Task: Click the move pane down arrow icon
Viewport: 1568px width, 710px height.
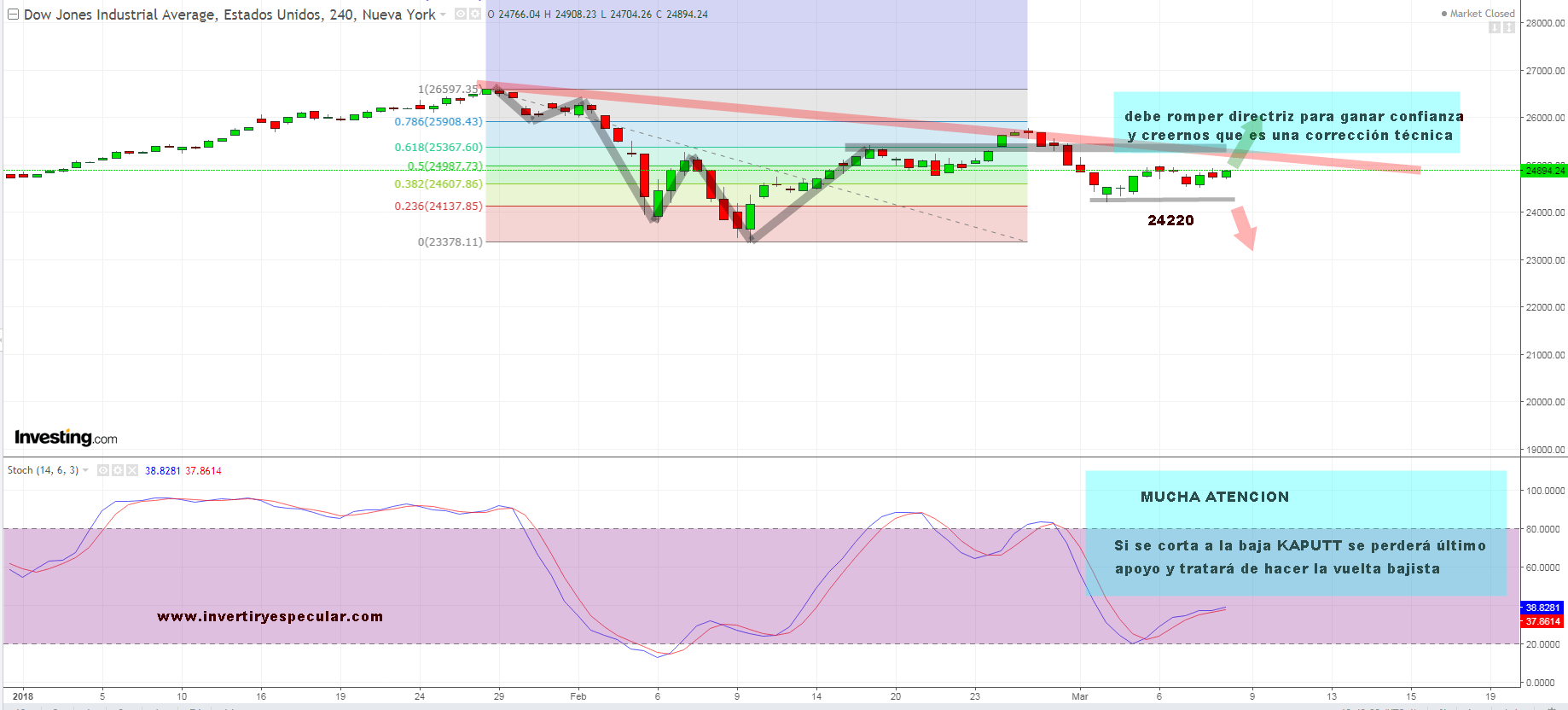Action: 1494,27
